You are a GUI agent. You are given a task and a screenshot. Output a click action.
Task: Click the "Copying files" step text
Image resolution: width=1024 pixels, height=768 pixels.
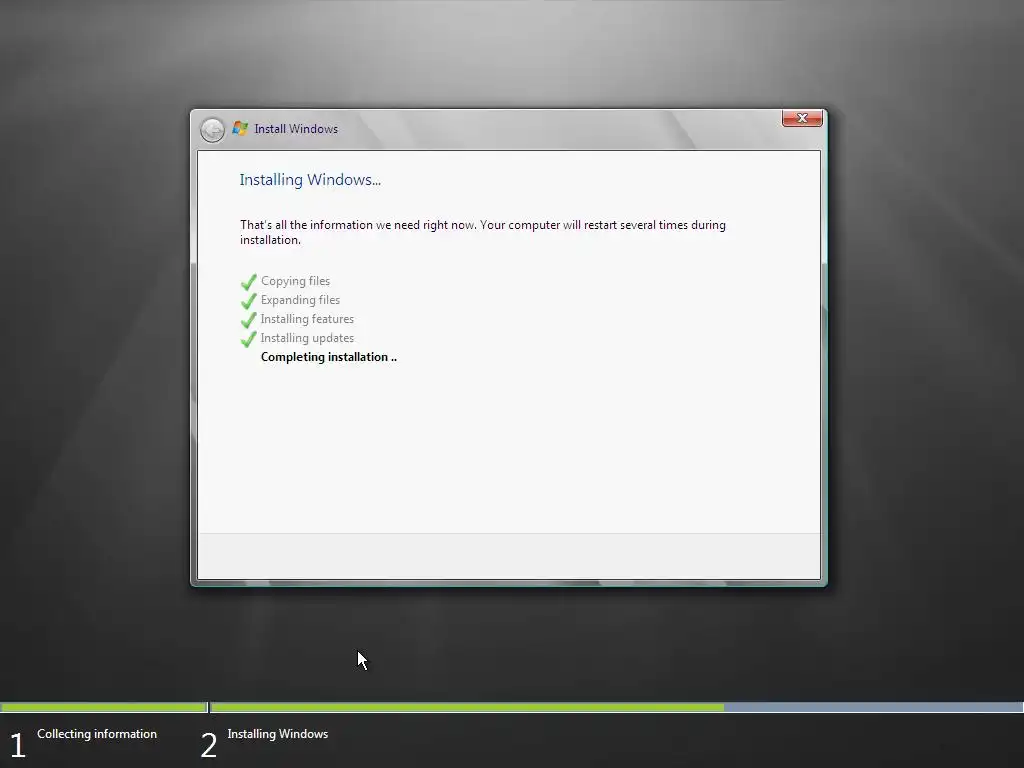(x=295, y=281)
